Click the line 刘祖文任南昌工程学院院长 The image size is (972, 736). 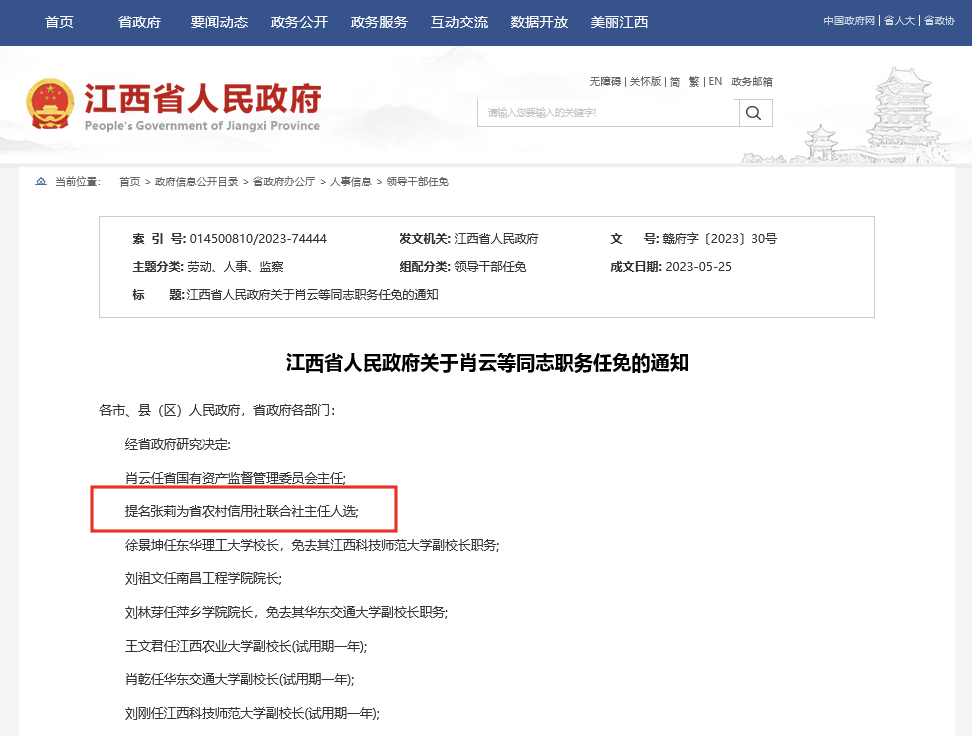[203, 579]
